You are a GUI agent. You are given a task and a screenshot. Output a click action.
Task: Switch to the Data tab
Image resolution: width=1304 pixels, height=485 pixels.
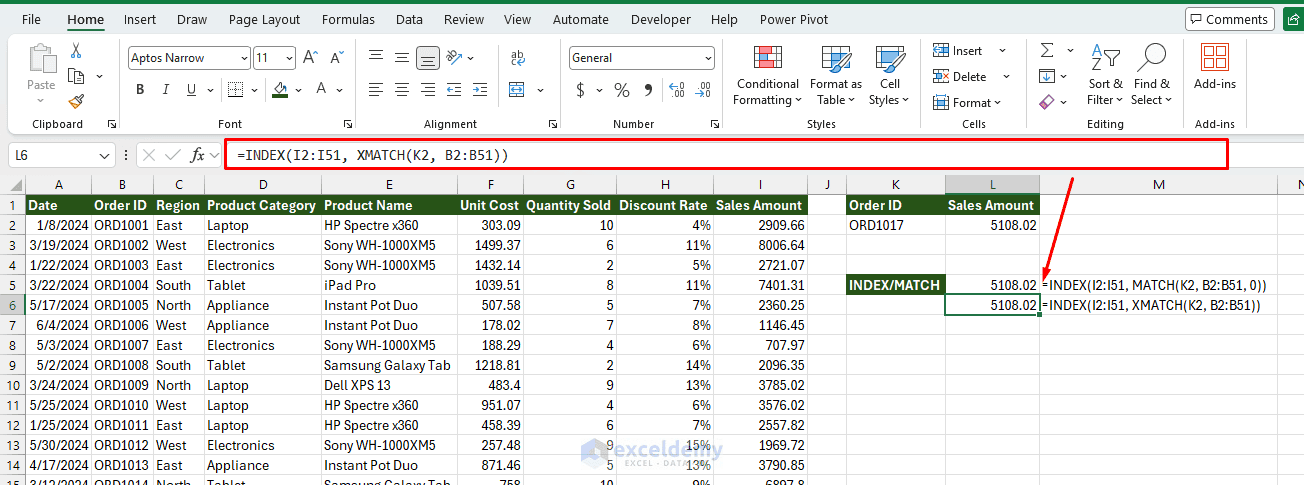click(409, 19)
